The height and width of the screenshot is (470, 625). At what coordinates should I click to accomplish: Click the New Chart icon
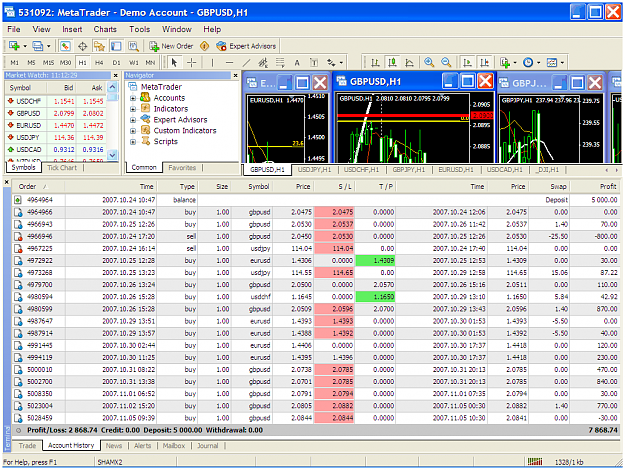click(14, 46)
